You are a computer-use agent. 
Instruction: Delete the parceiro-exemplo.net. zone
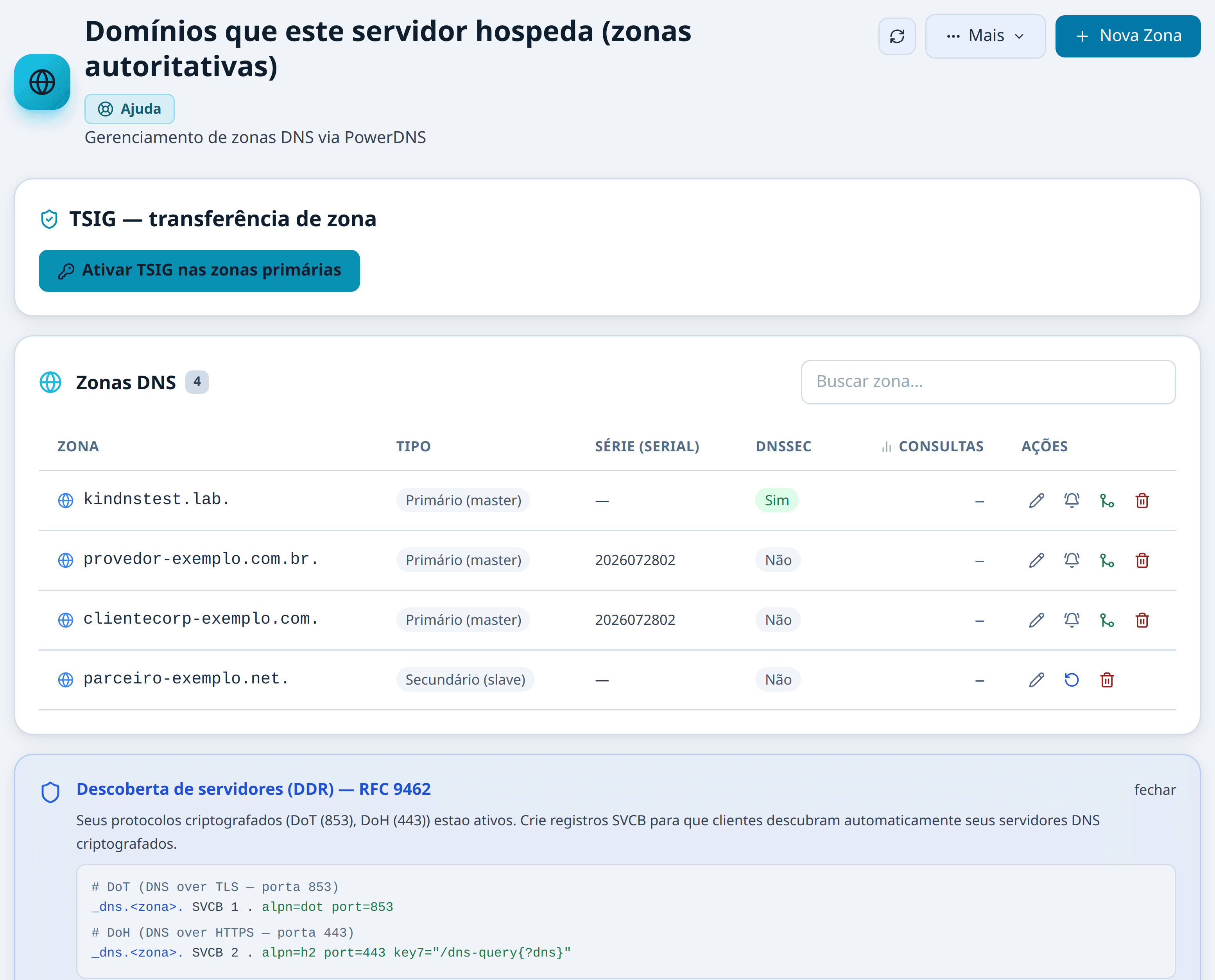[1107, 680]
